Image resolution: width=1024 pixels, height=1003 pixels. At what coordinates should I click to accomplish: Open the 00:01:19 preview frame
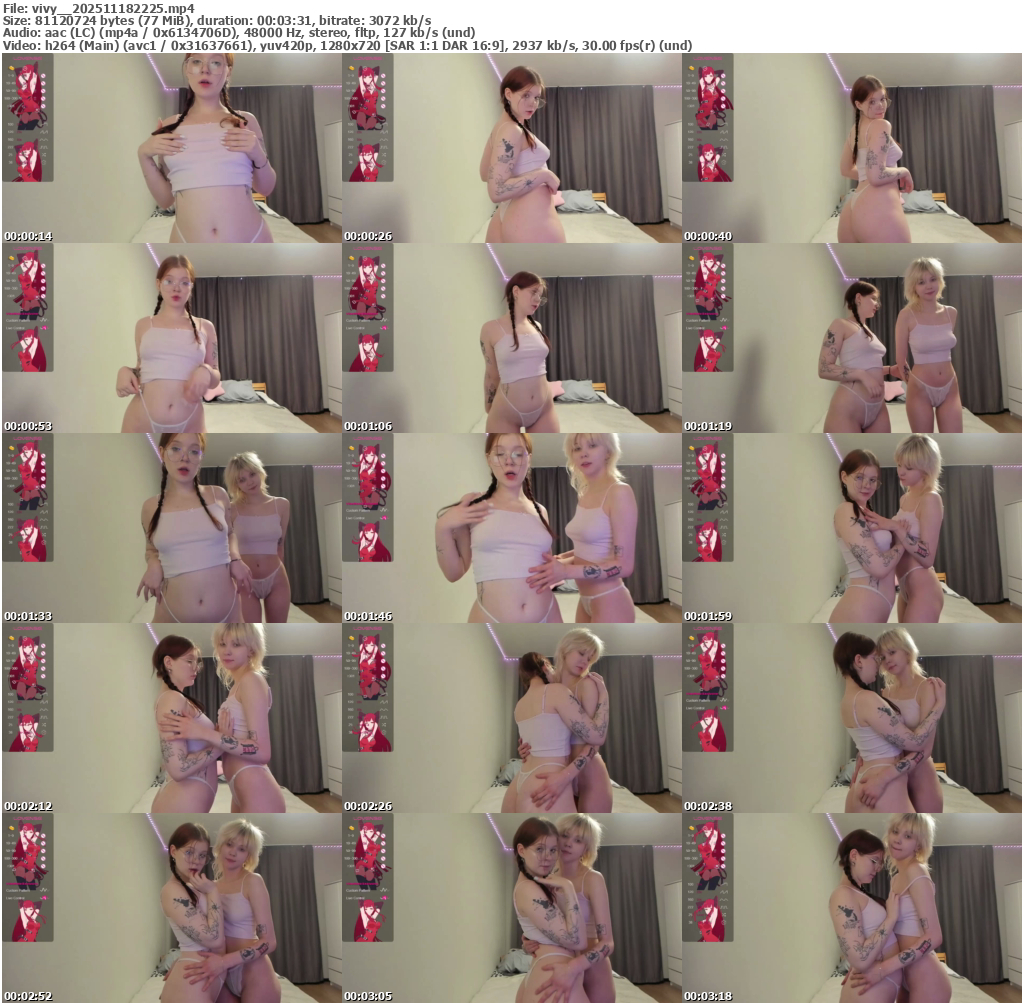coord(851,338)
